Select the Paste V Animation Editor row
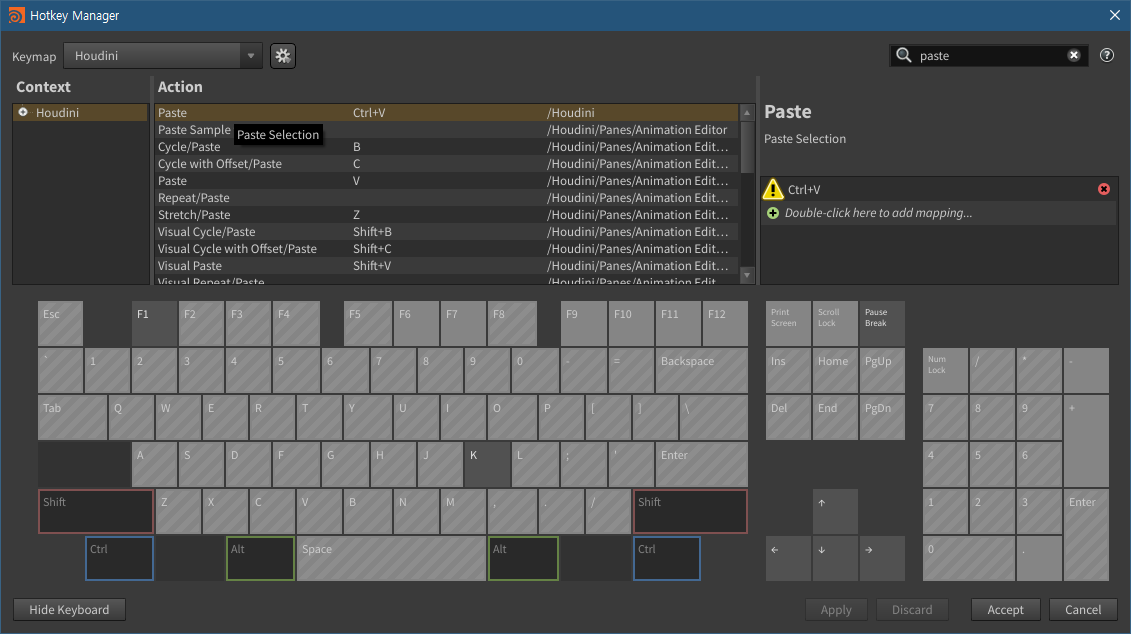 click(x=446, y=181)
